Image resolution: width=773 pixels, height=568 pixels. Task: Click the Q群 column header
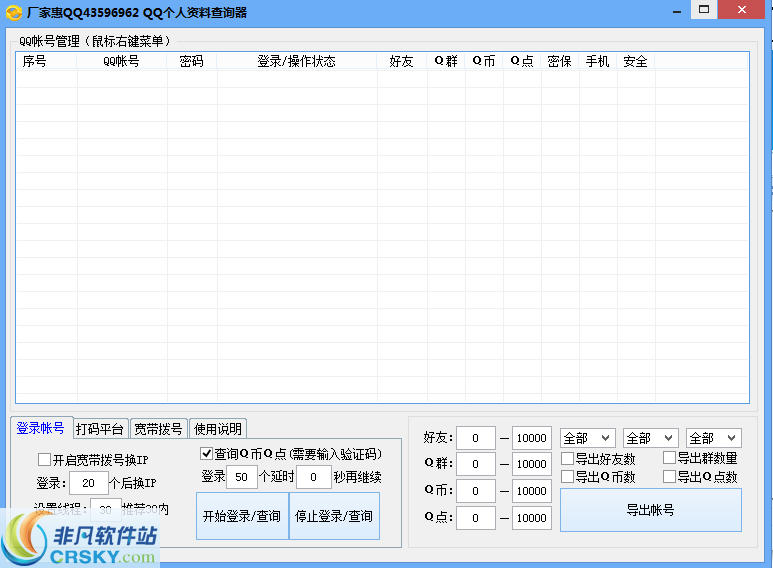(x=446, y=61)
